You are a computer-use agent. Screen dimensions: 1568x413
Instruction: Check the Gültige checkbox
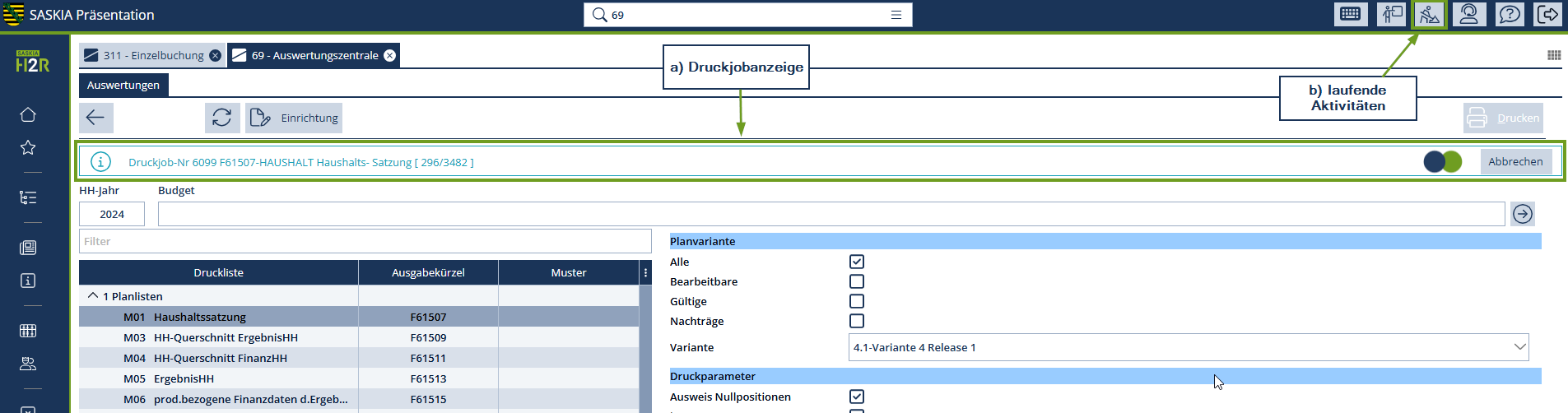[857, 301]
